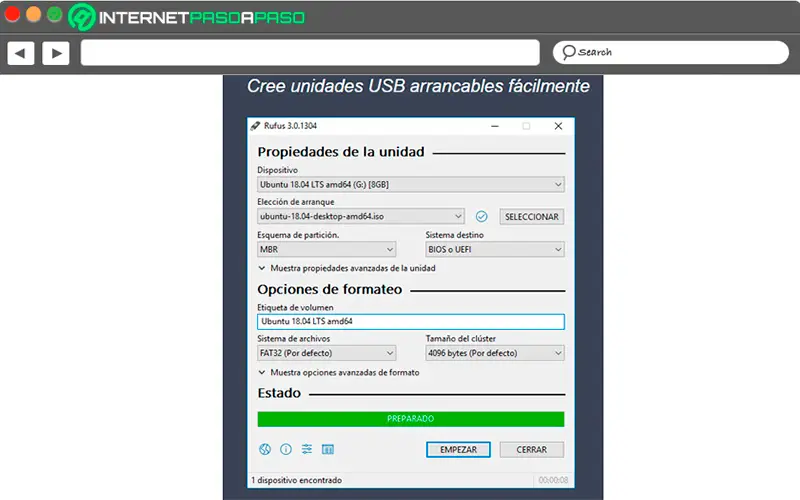Open the Rufus settings sliders icon
800x500 pixels.
(x=307, y=449)
